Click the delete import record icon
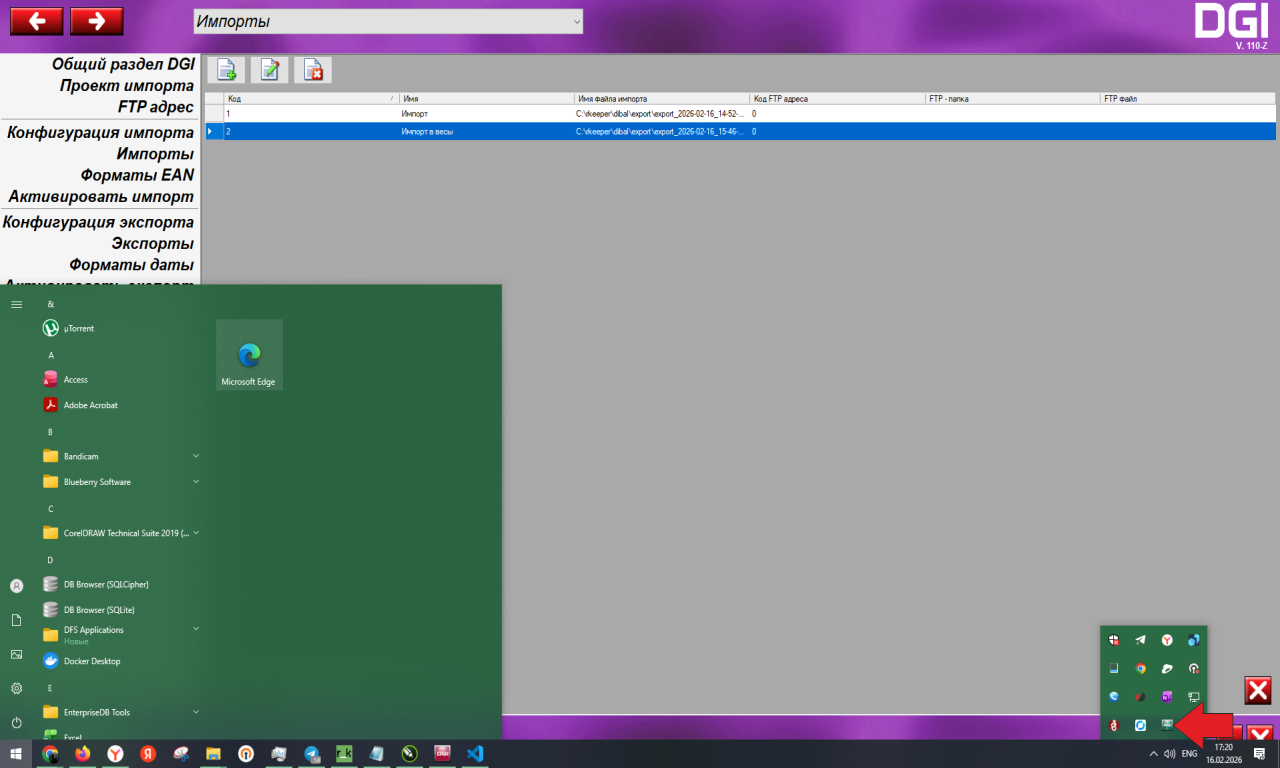Viewport: 1280px width, 768px height. 313,70
